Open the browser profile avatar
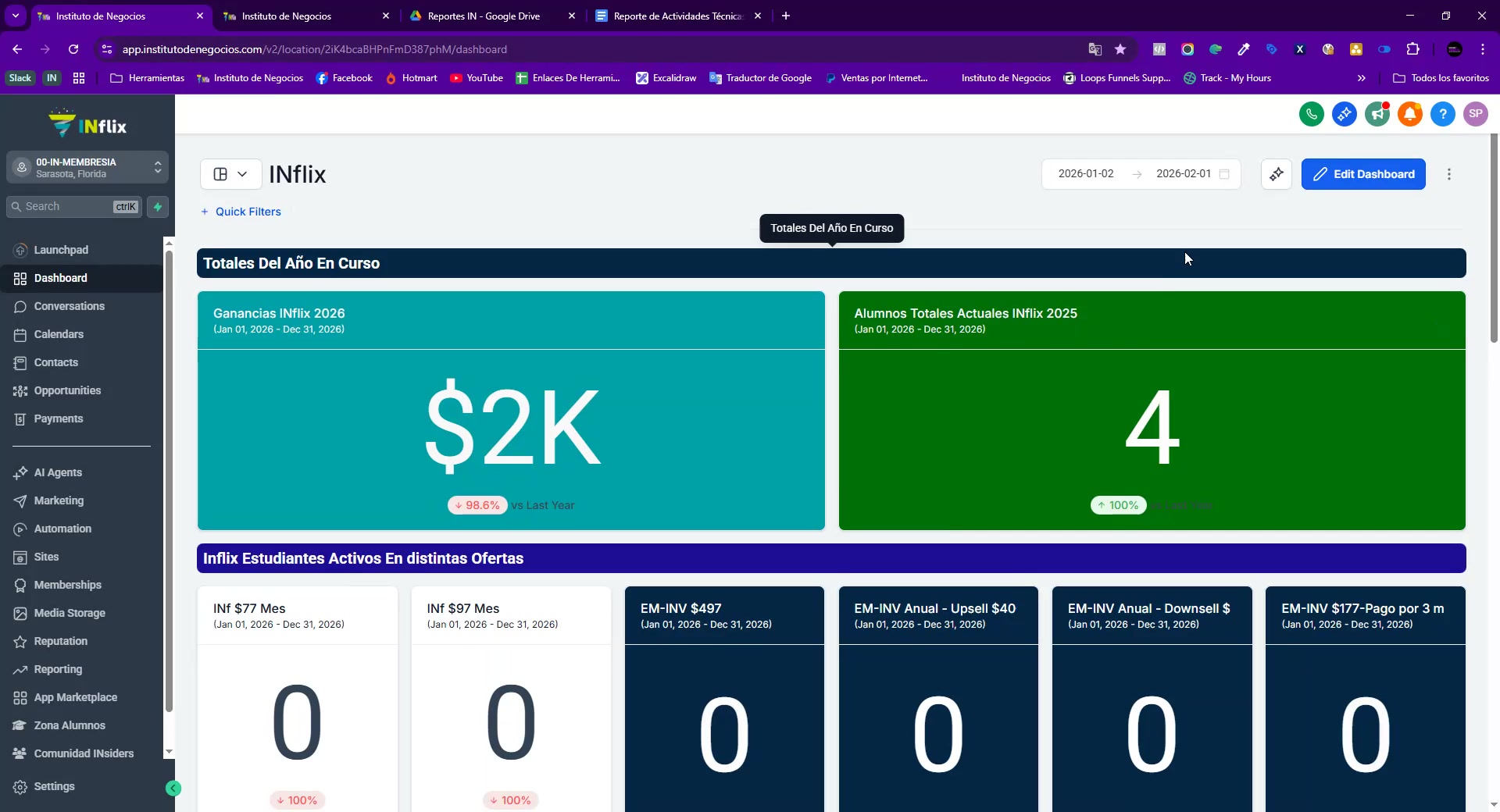 (x=1455, y=49)
